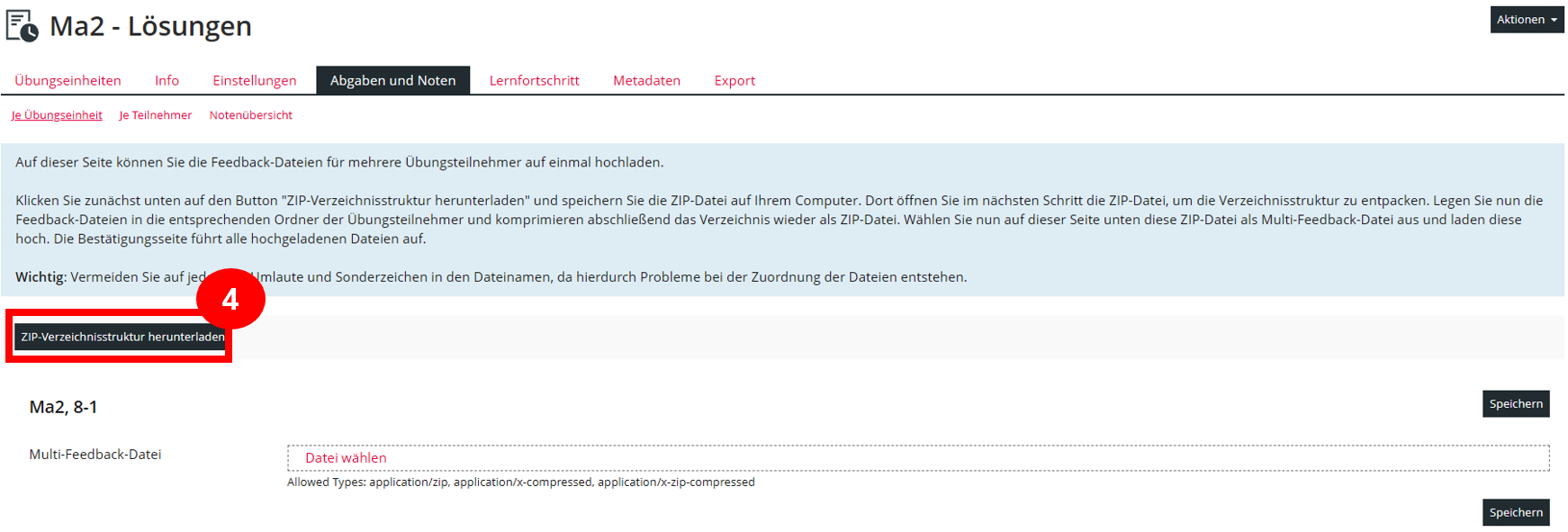This screenshot has height=532, width=1568.
Task: Click ZIP-Verzeichnisstruktur herunterladen button
Action: click(122, 337)
